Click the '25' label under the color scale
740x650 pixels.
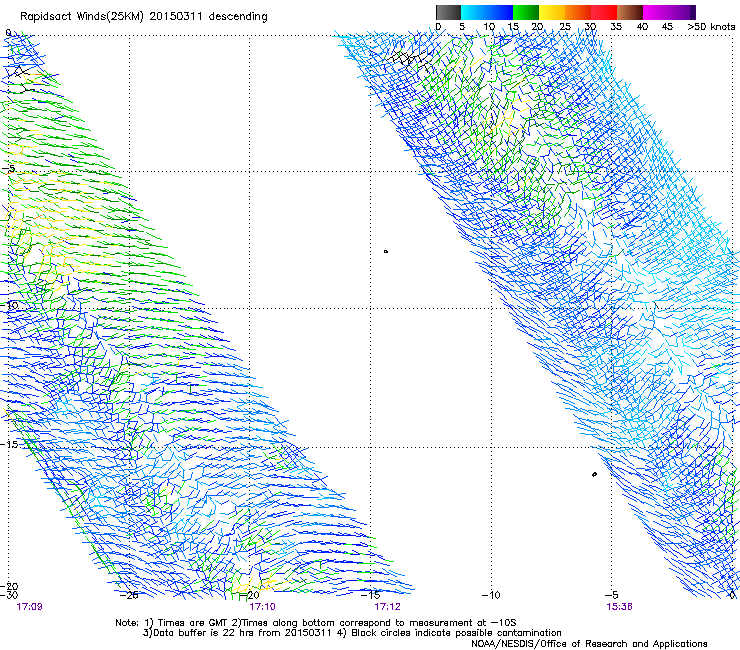pyautogui.click(x=564, y=26)
